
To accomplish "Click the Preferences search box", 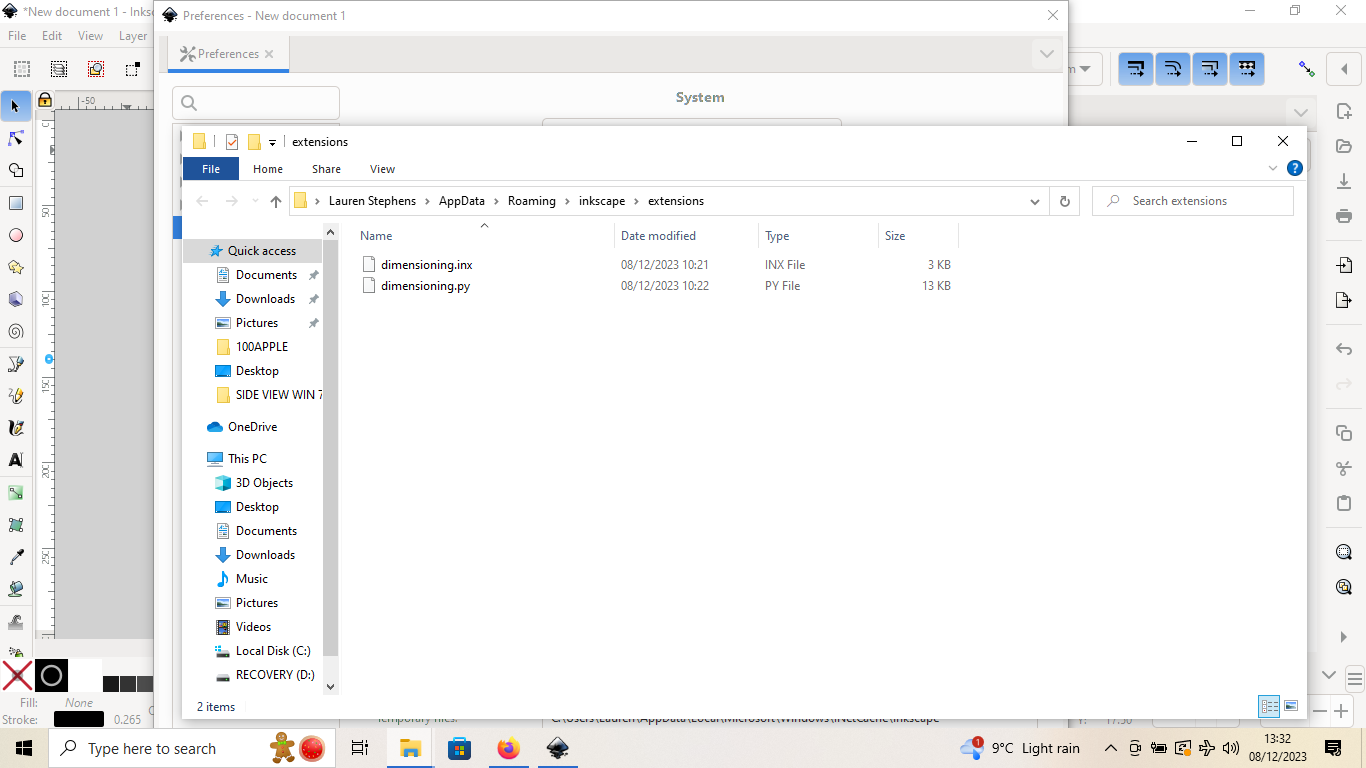I will coord(256,103).
